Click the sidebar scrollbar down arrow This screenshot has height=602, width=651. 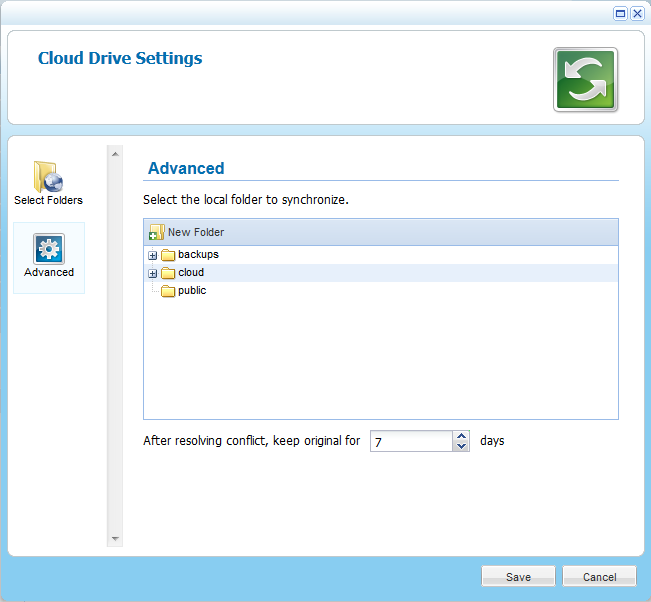115,539
